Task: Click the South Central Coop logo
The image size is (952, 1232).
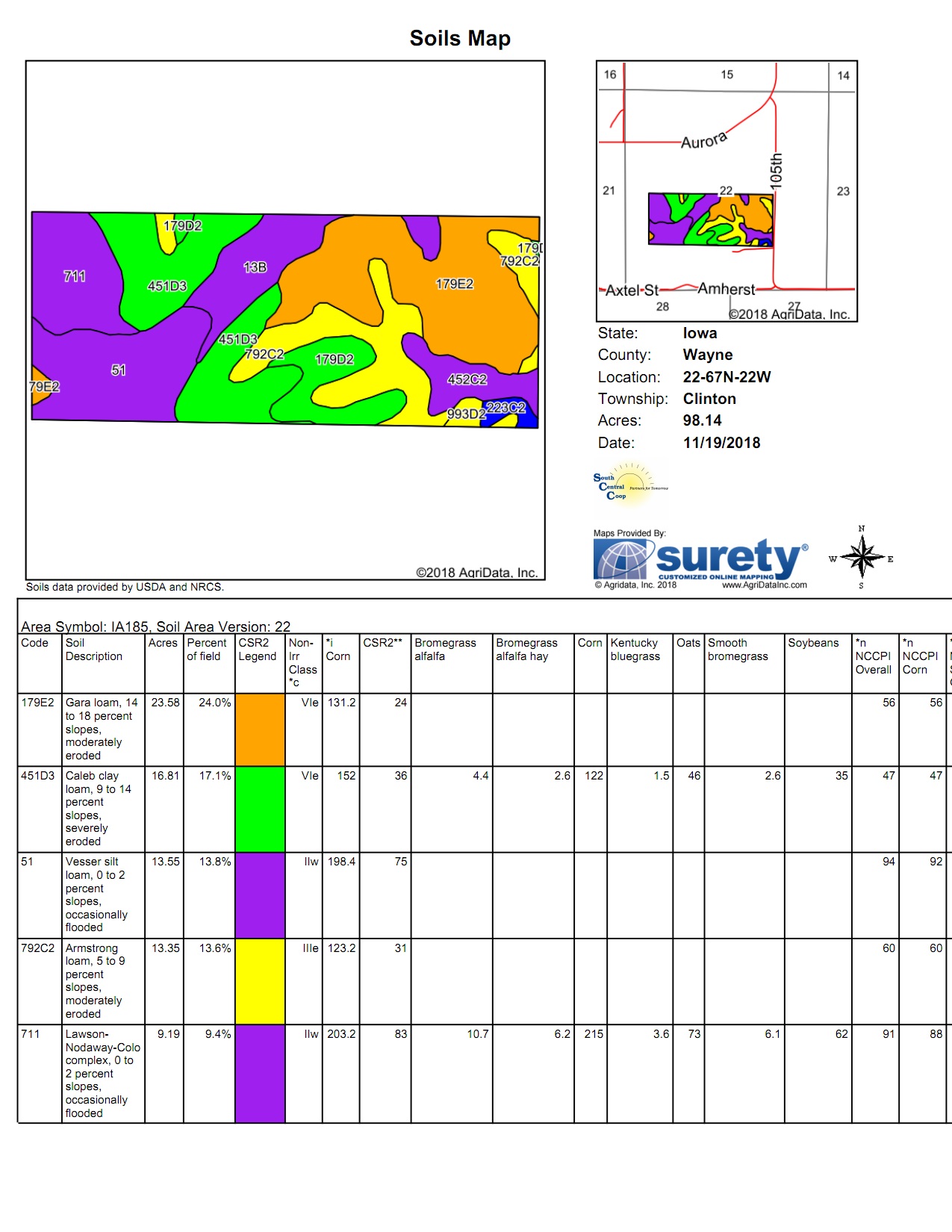Action: pyautogui.click(x=631, y=485)
